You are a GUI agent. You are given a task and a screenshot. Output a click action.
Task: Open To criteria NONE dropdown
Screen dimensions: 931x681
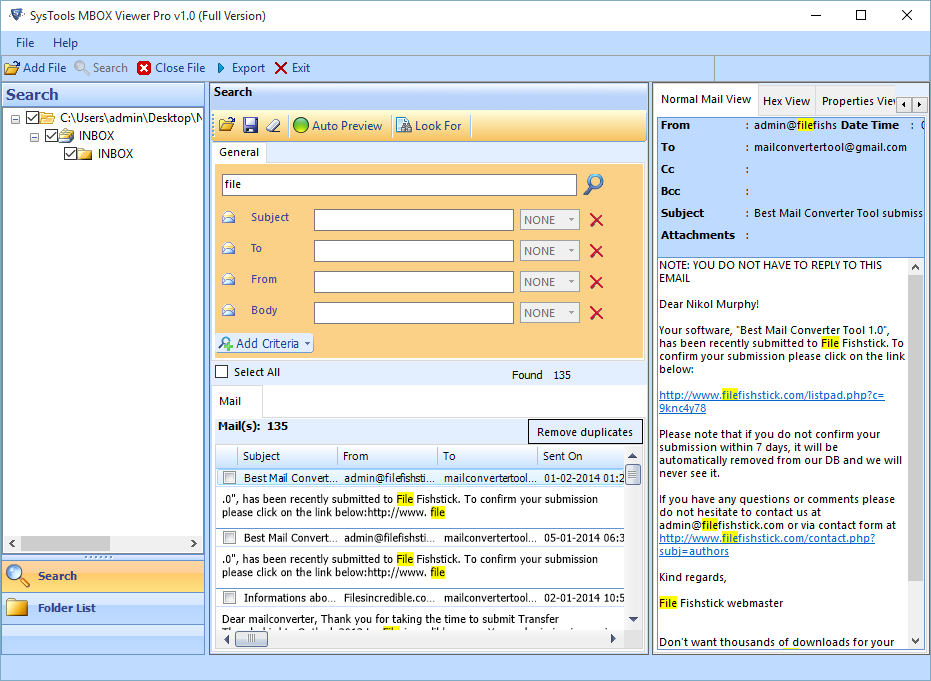pyautogui.click(x=550, y=251)
